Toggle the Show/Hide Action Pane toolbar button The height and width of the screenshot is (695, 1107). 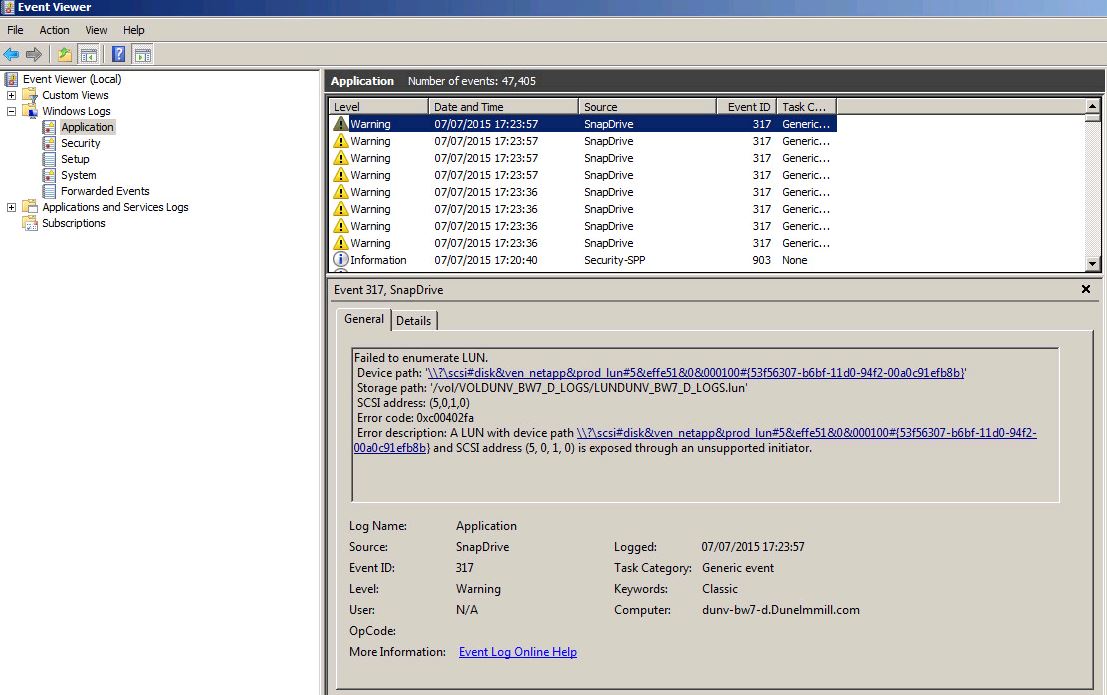(x=143, y=54)
